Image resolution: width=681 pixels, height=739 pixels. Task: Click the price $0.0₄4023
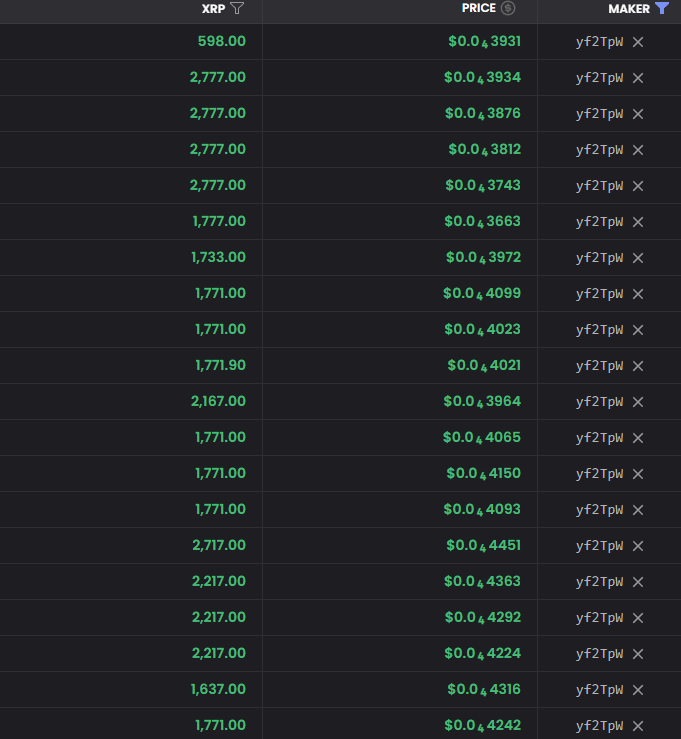483,329
